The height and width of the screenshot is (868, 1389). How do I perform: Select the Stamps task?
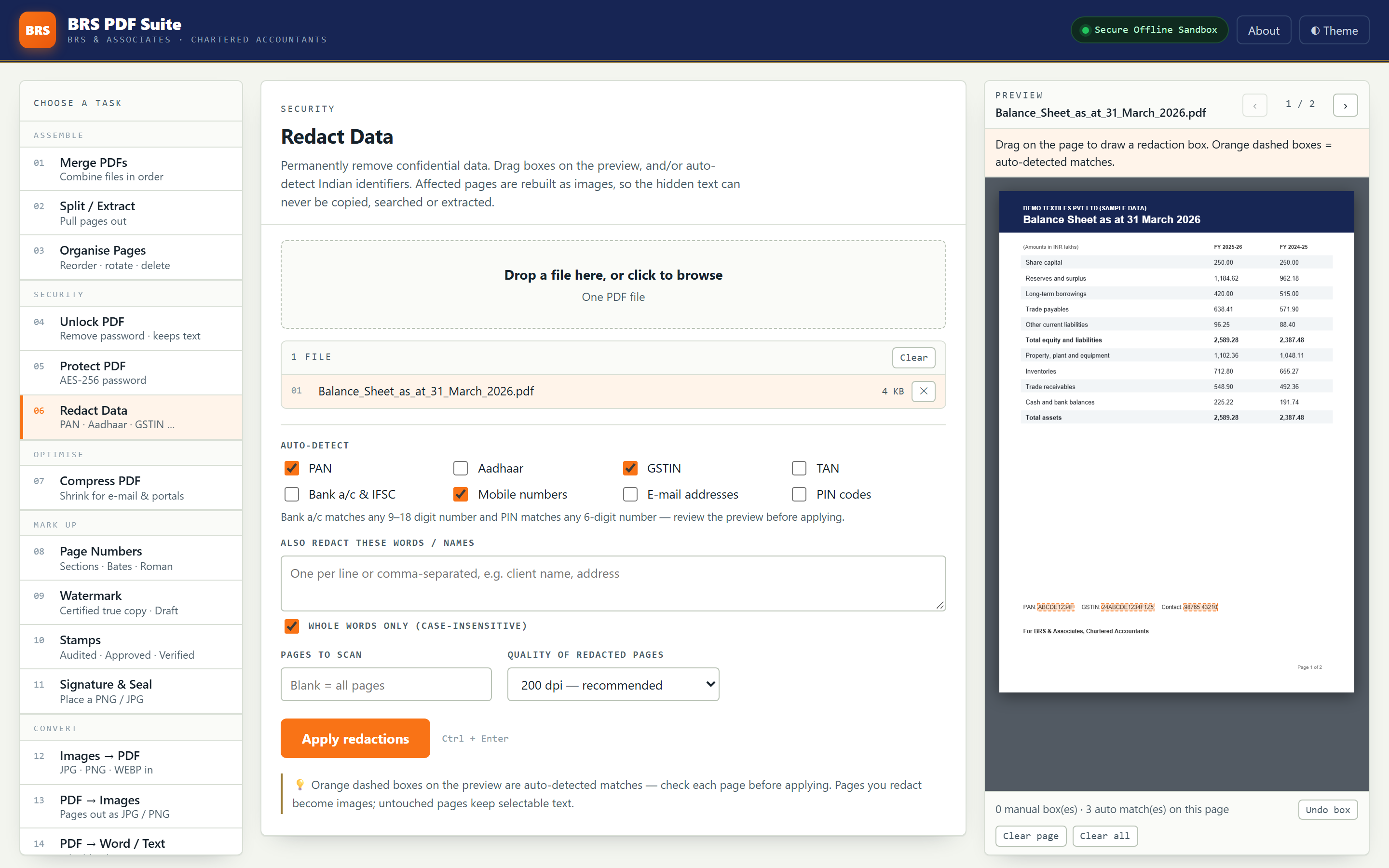[132, 646]
